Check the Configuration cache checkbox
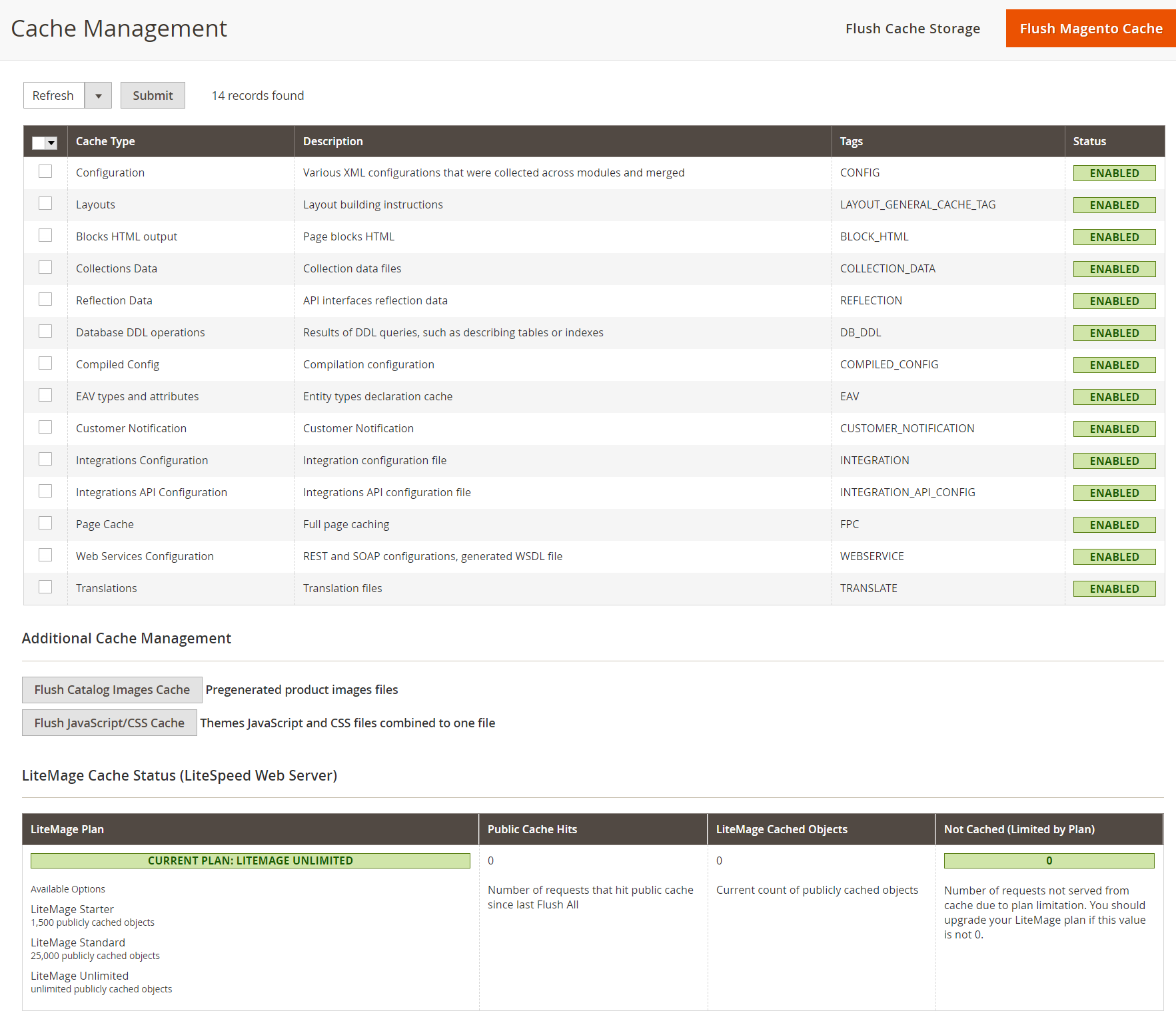 (x=45, y=172)
